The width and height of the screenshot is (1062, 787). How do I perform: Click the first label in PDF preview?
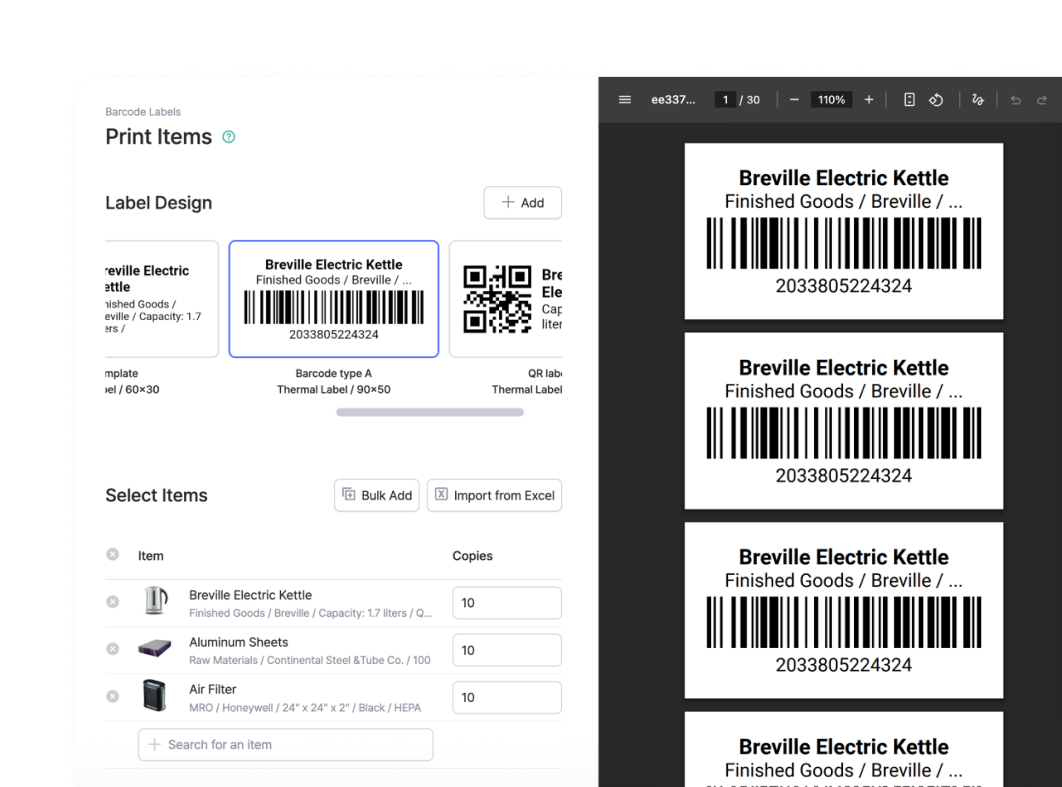click(x=844, y=231)
